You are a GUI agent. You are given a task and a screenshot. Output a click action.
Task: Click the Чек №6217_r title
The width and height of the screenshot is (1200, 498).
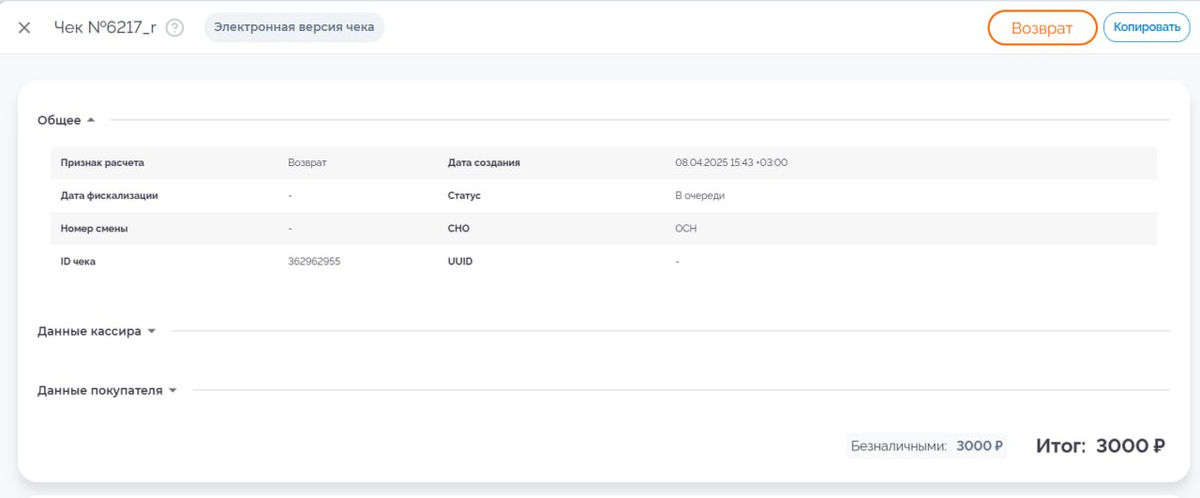(104, 28)
